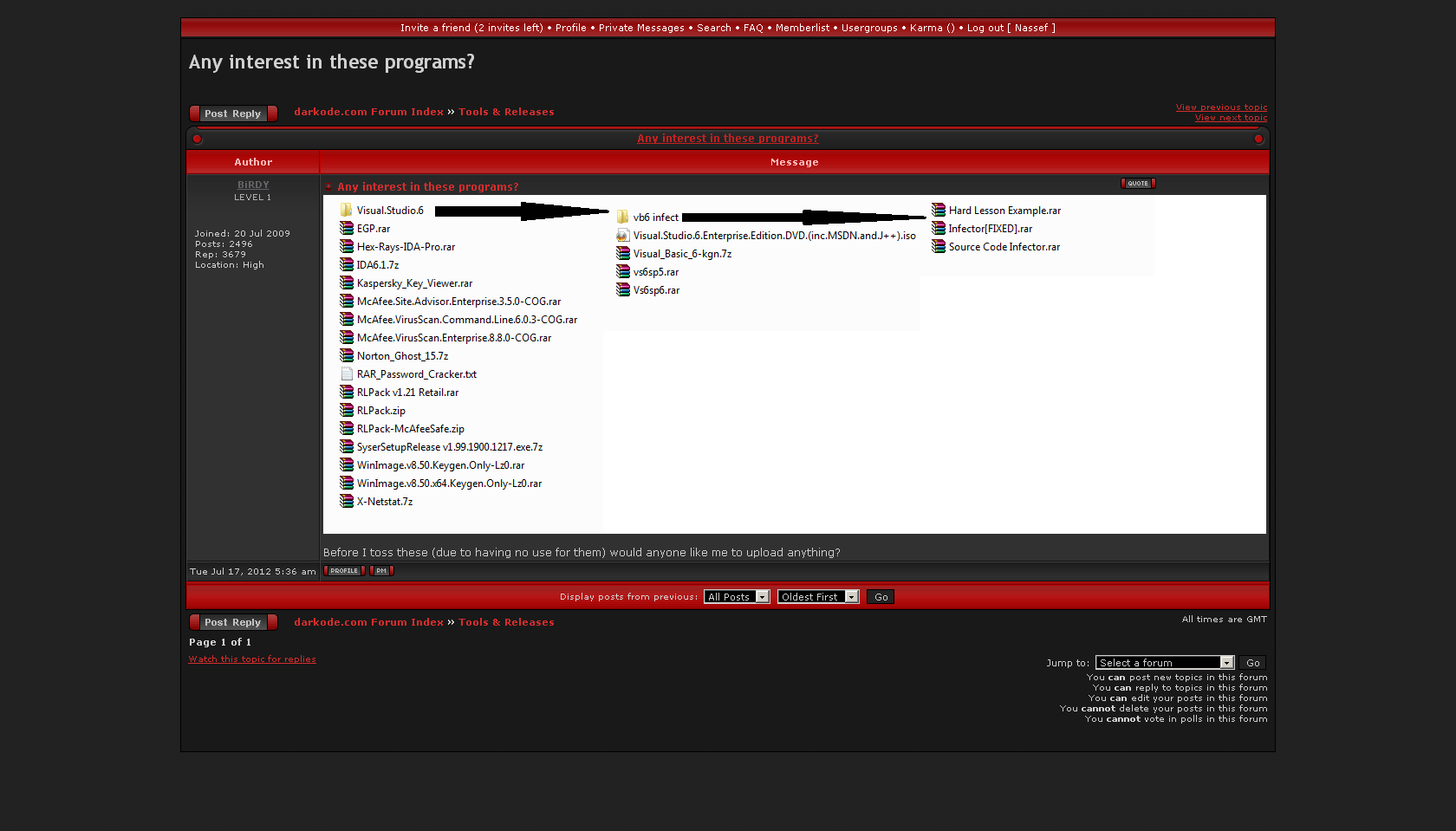Click the Visual Studio 6 ISO disc icon

(622, 236)
